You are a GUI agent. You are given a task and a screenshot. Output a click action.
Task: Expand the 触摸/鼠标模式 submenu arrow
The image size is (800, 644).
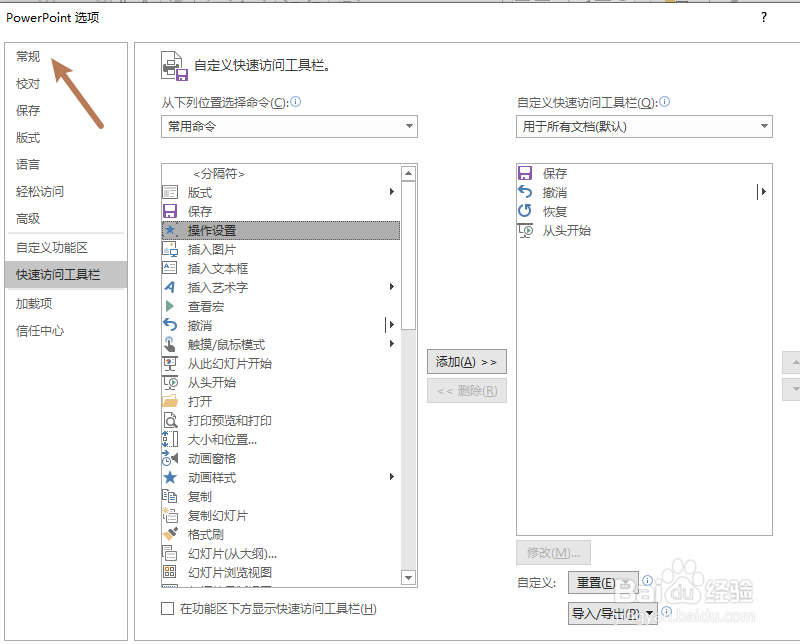[392, 343]
